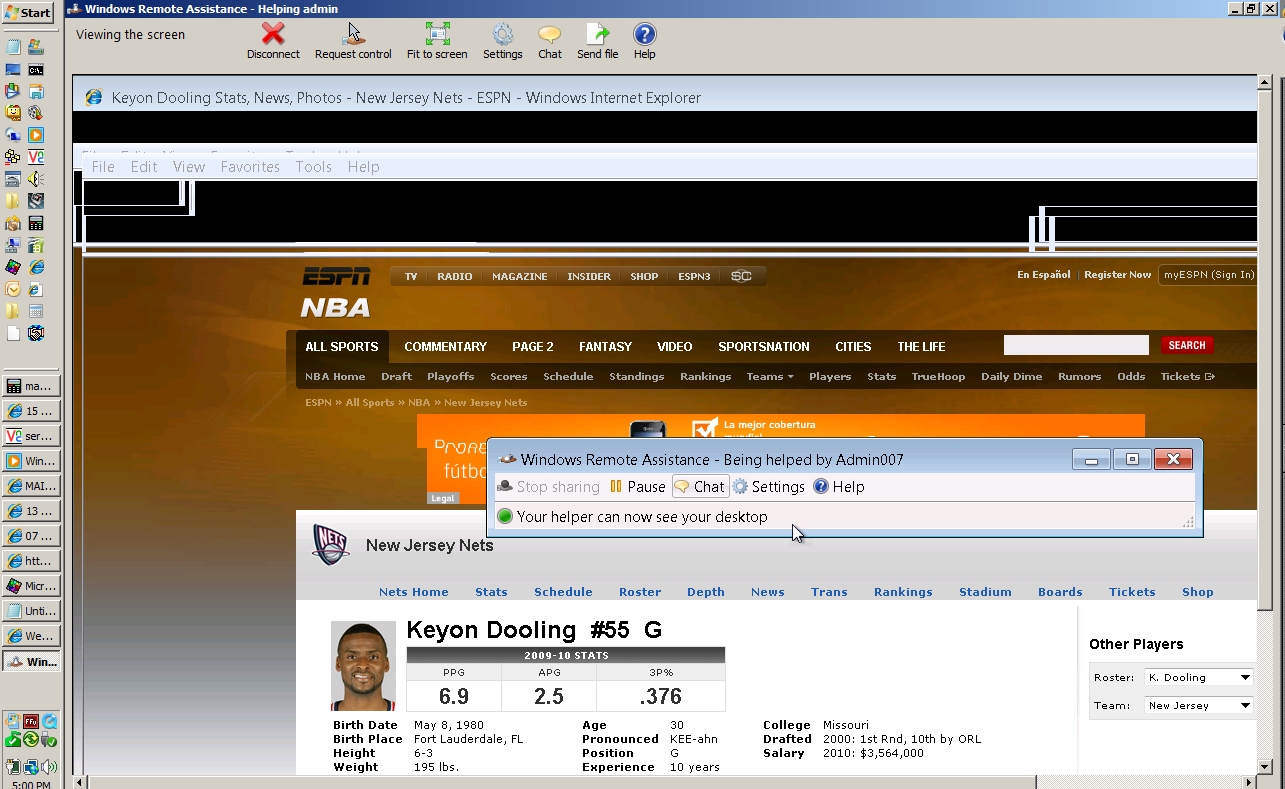This screenshot has width=1285, height=789.
Task: Open the Depth link in Nets team menu
Action: coord(706,592)
